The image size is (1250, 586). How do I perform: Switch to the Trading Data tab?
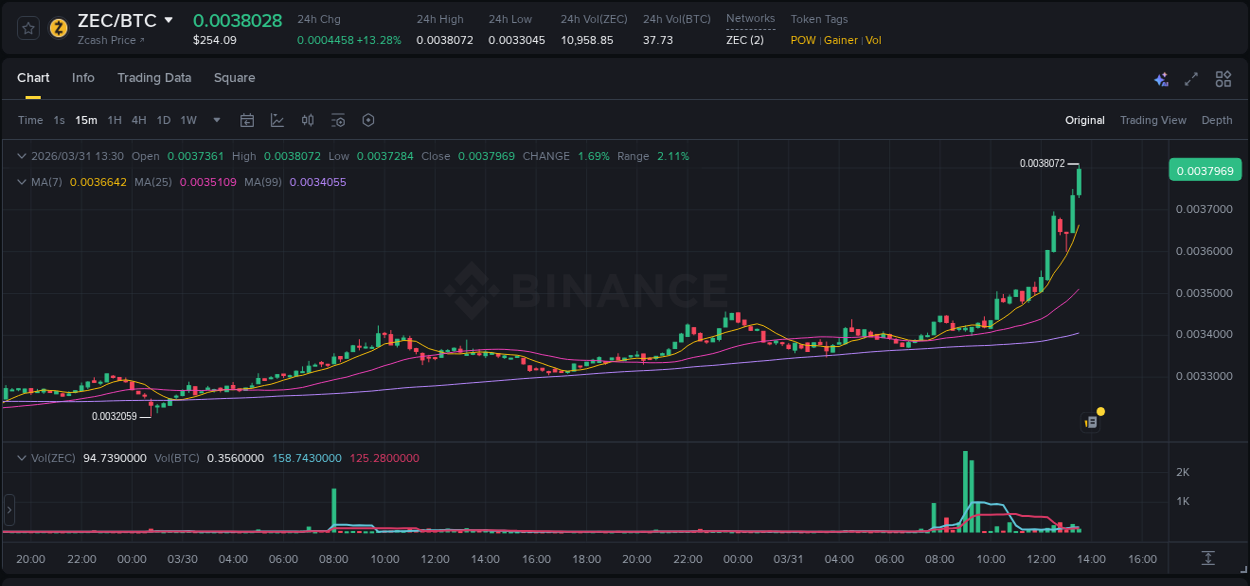pyautogui.click(x=154, y=78)
